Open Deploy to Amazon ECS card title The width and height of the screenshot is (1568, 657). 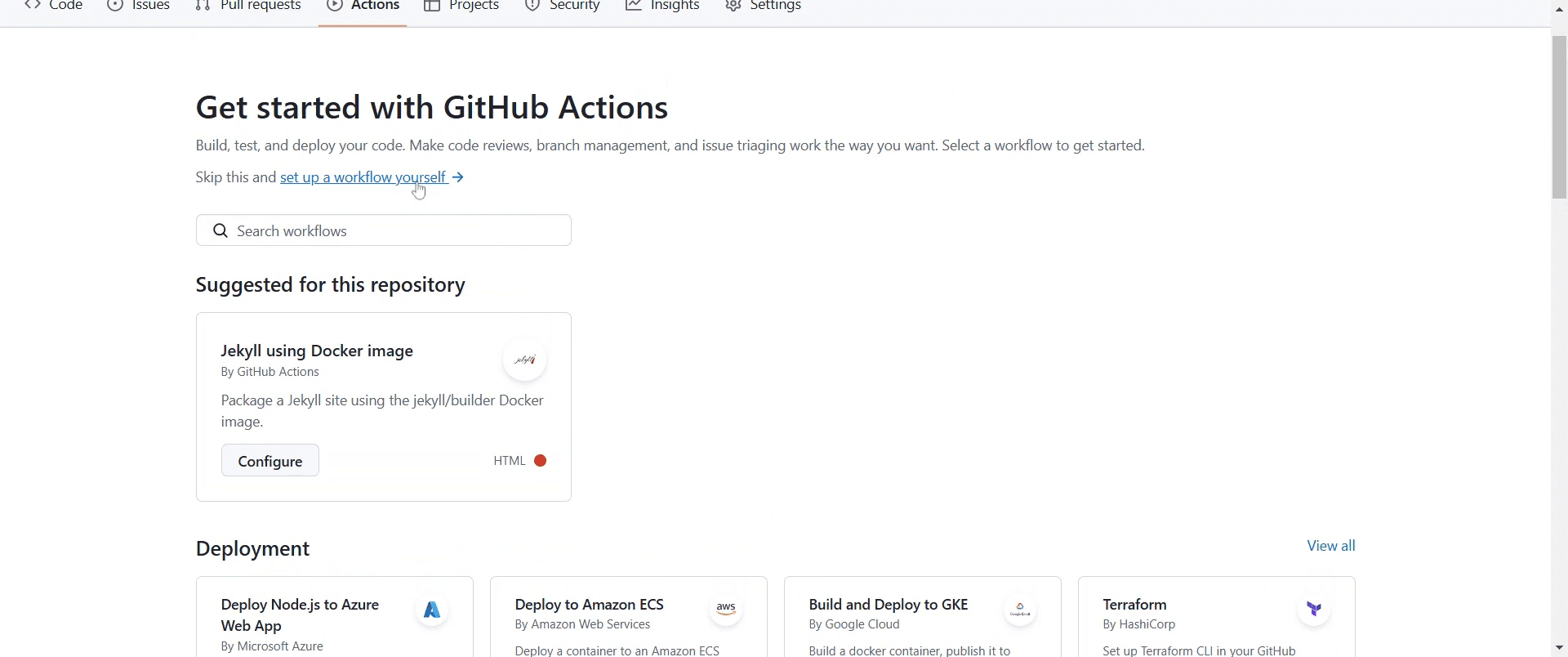(x=590, y=605)
